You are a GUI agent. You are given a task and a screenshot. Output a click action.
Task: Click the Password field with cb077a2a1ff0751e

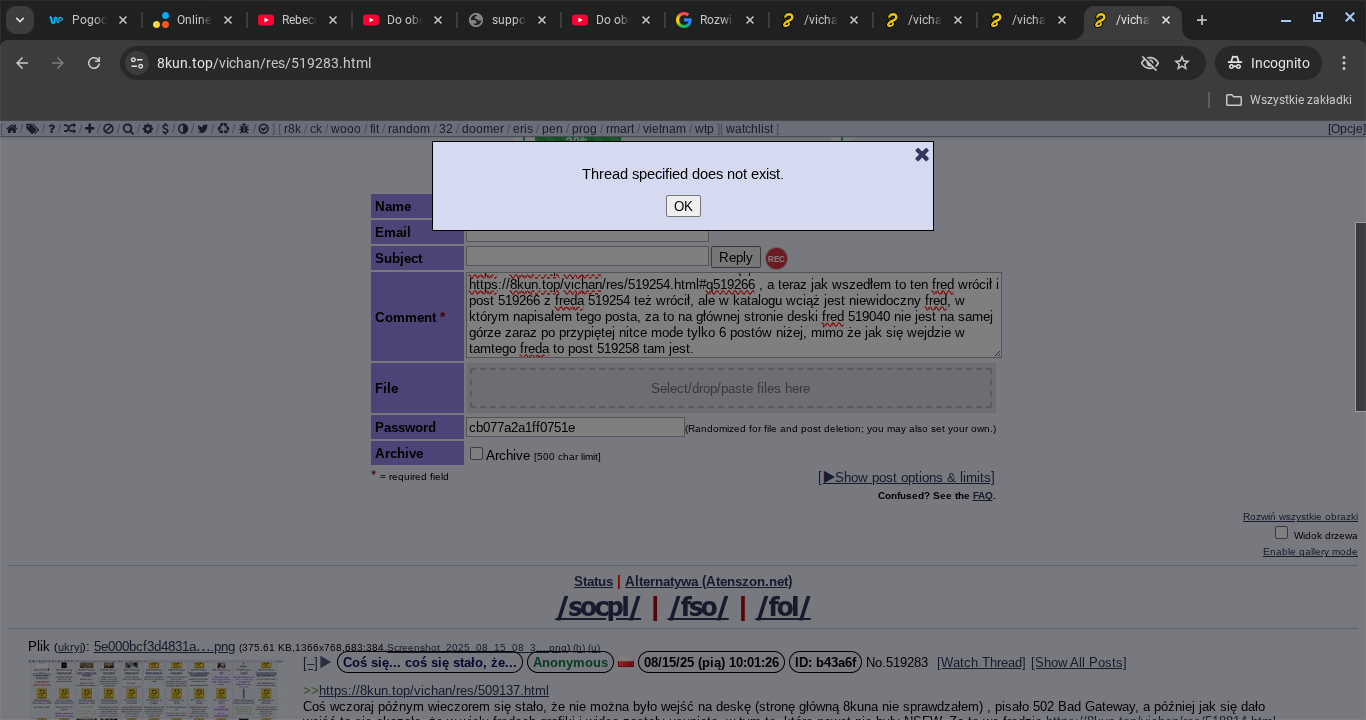click(x=575, y=427)
